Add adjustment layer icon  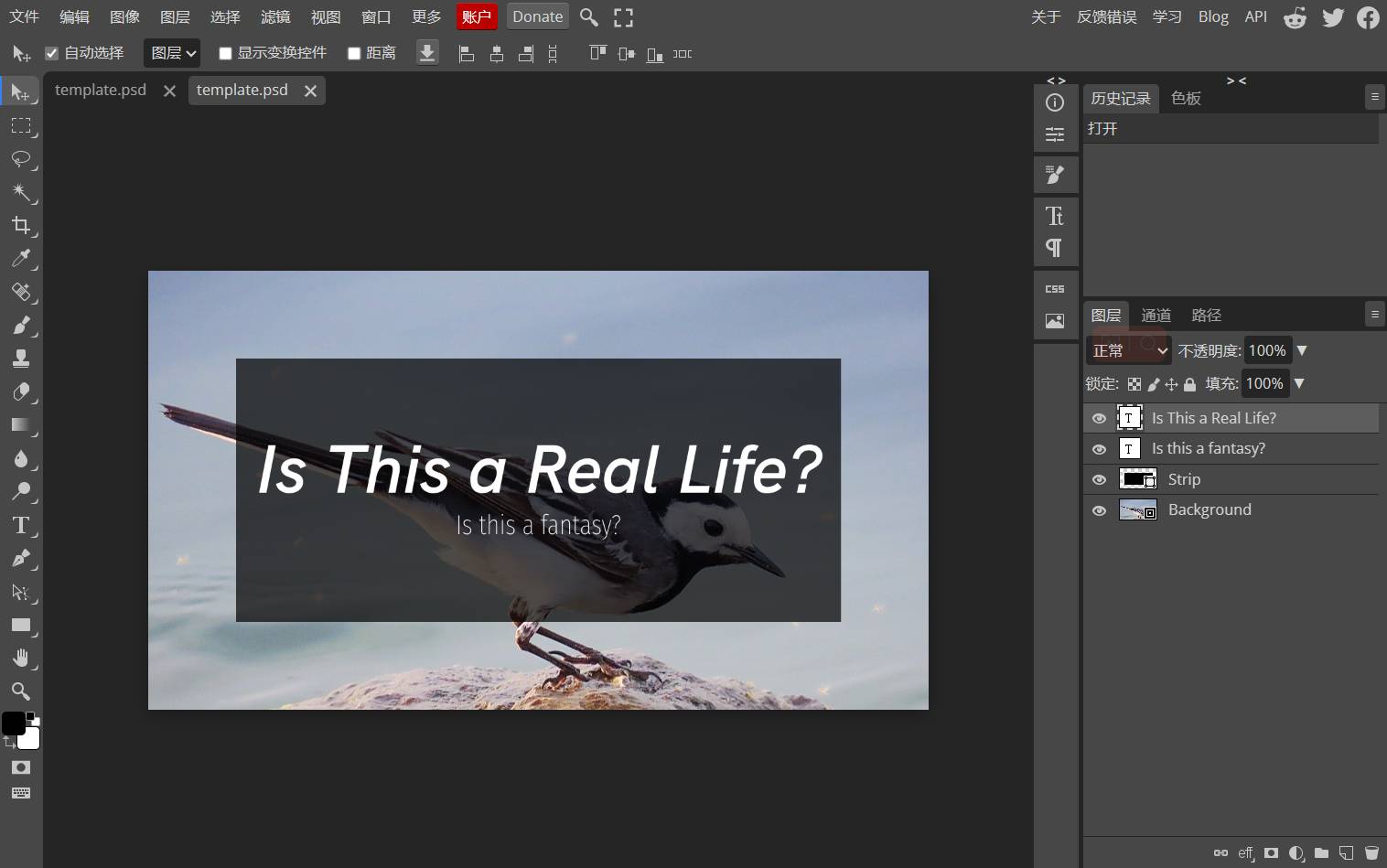pos(1296,852)
